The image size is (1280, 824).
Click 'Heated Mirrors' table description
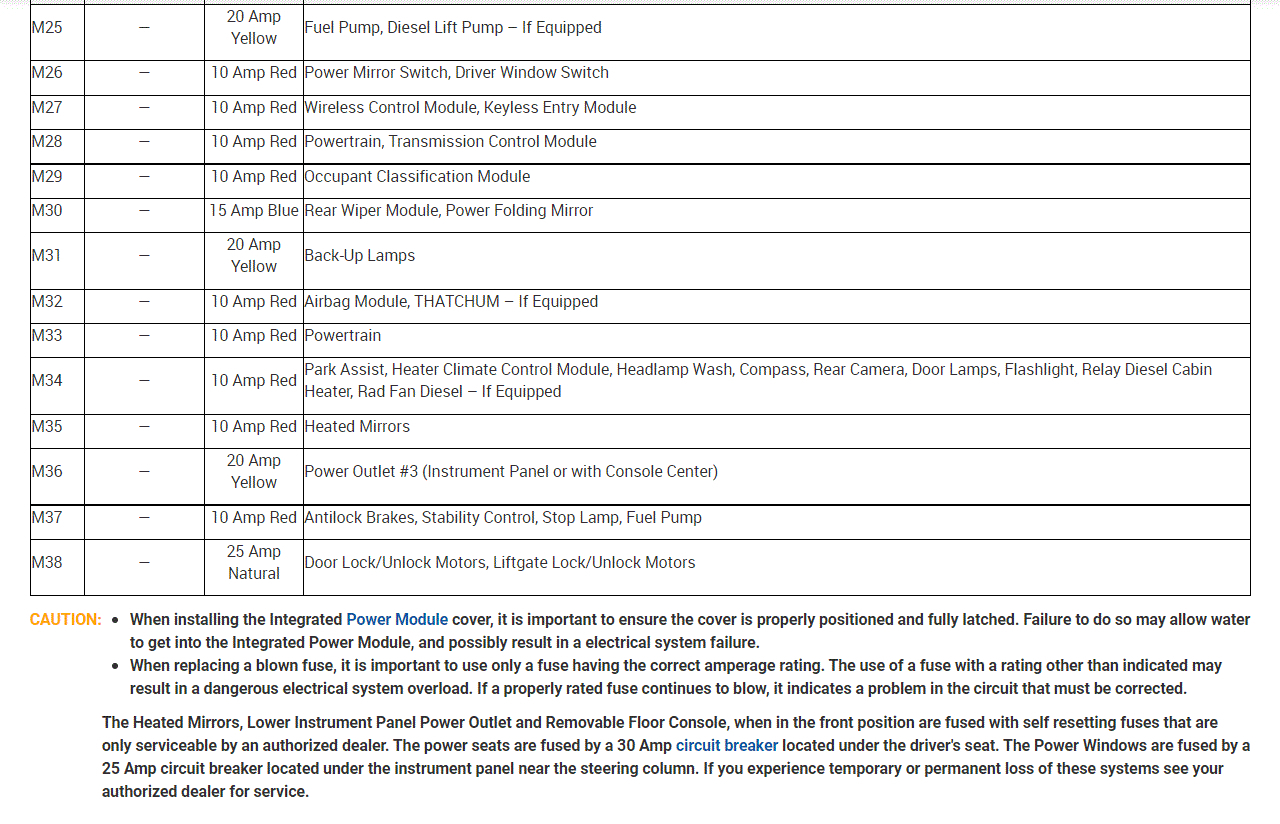[357, 427]
